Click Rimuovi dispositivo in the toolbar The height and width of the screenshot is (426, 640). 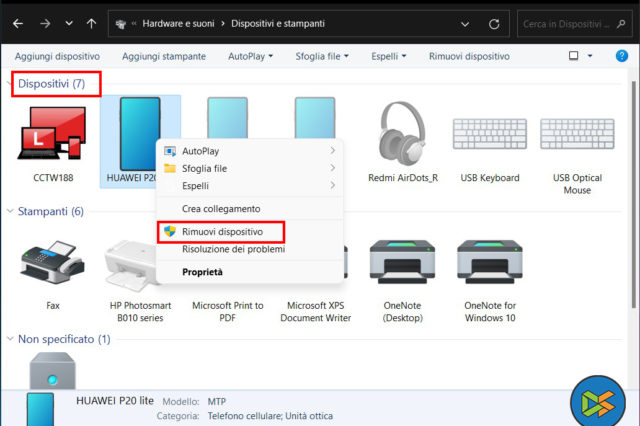[x=469, y=56]
